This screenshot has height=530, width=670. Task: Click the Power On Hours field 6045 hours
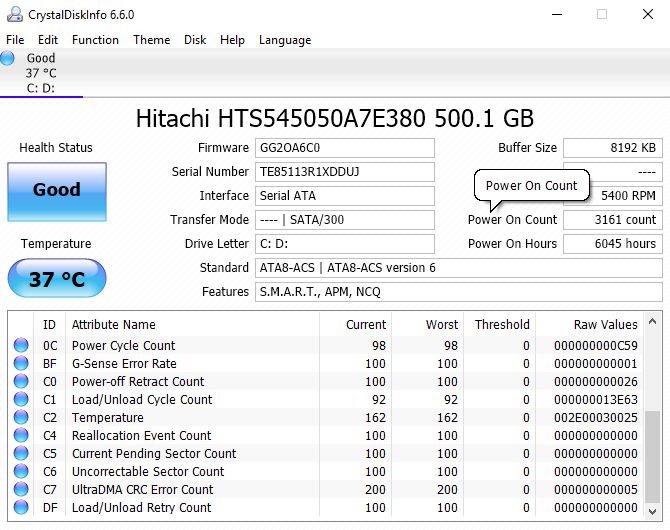[613, 244]
